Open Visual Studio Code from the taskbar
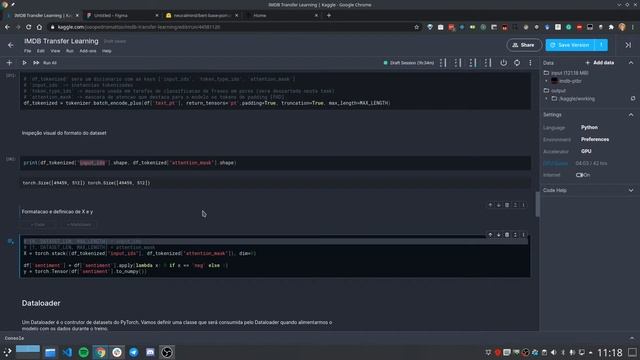 click(x=67, y=352)
